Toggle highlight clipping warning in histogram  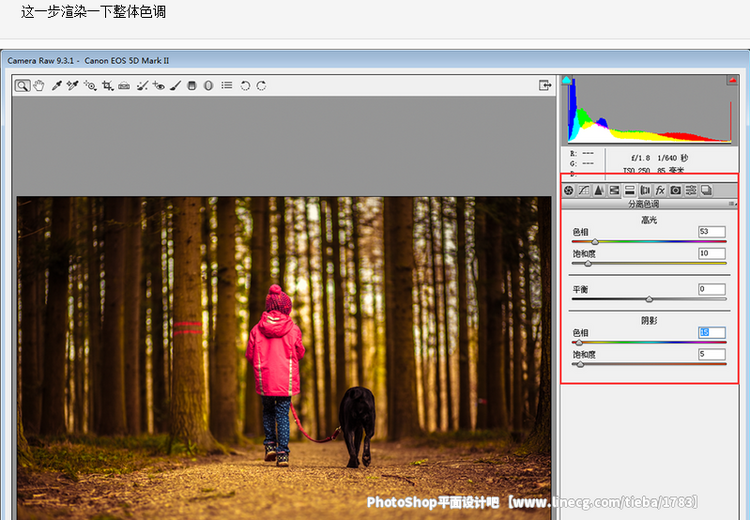tap(732, 80)
